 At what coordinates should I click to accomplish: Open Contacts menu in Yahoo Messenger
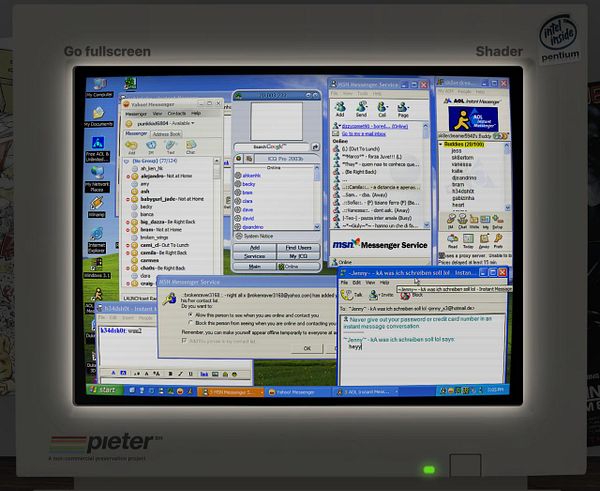pyautogui.click(x=176, y=114)
